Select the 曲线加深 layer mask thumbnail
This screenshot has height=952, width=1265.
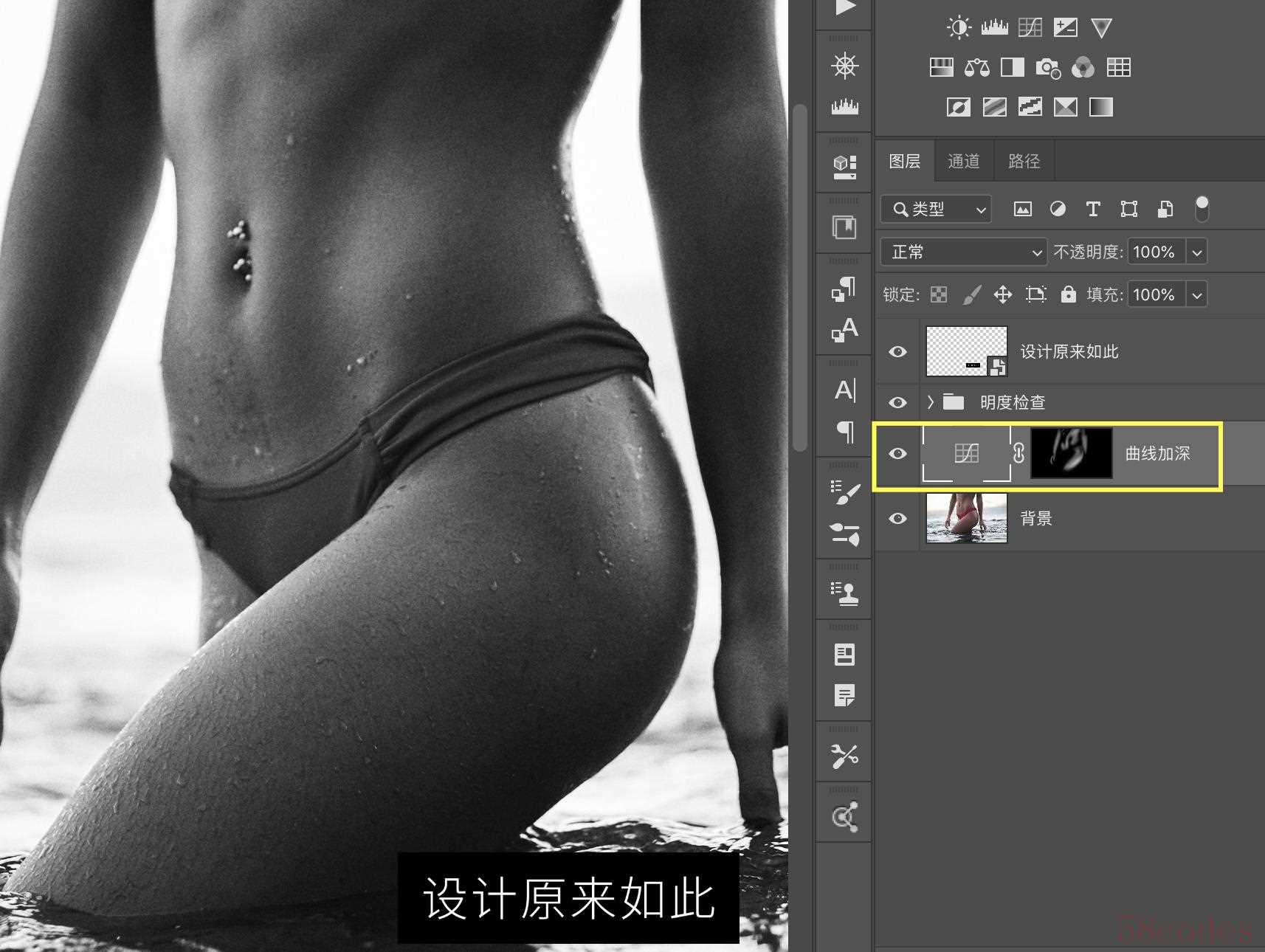point(1071,453)
